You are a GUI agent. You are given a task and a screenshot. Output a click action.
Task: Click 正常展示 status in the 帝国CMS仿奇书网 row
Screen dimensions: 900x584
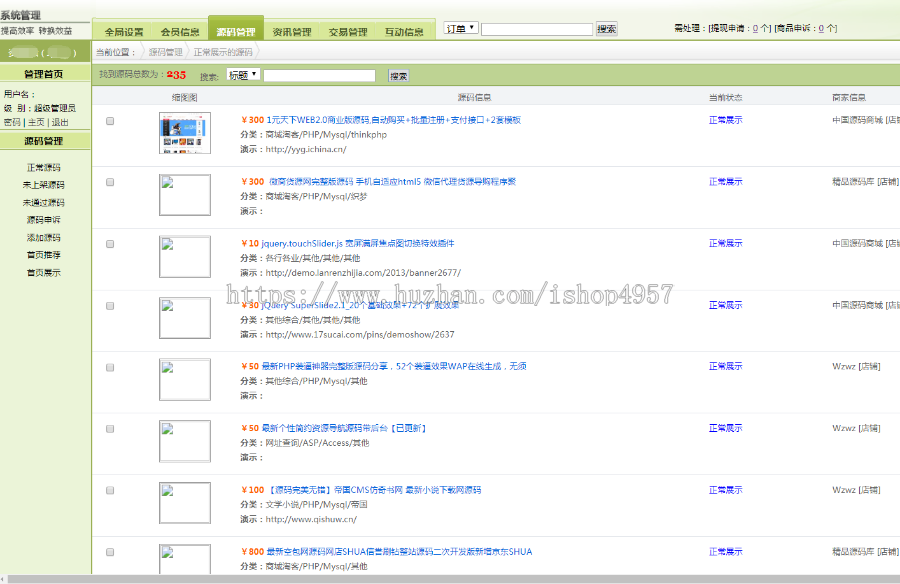pos(726,490)
